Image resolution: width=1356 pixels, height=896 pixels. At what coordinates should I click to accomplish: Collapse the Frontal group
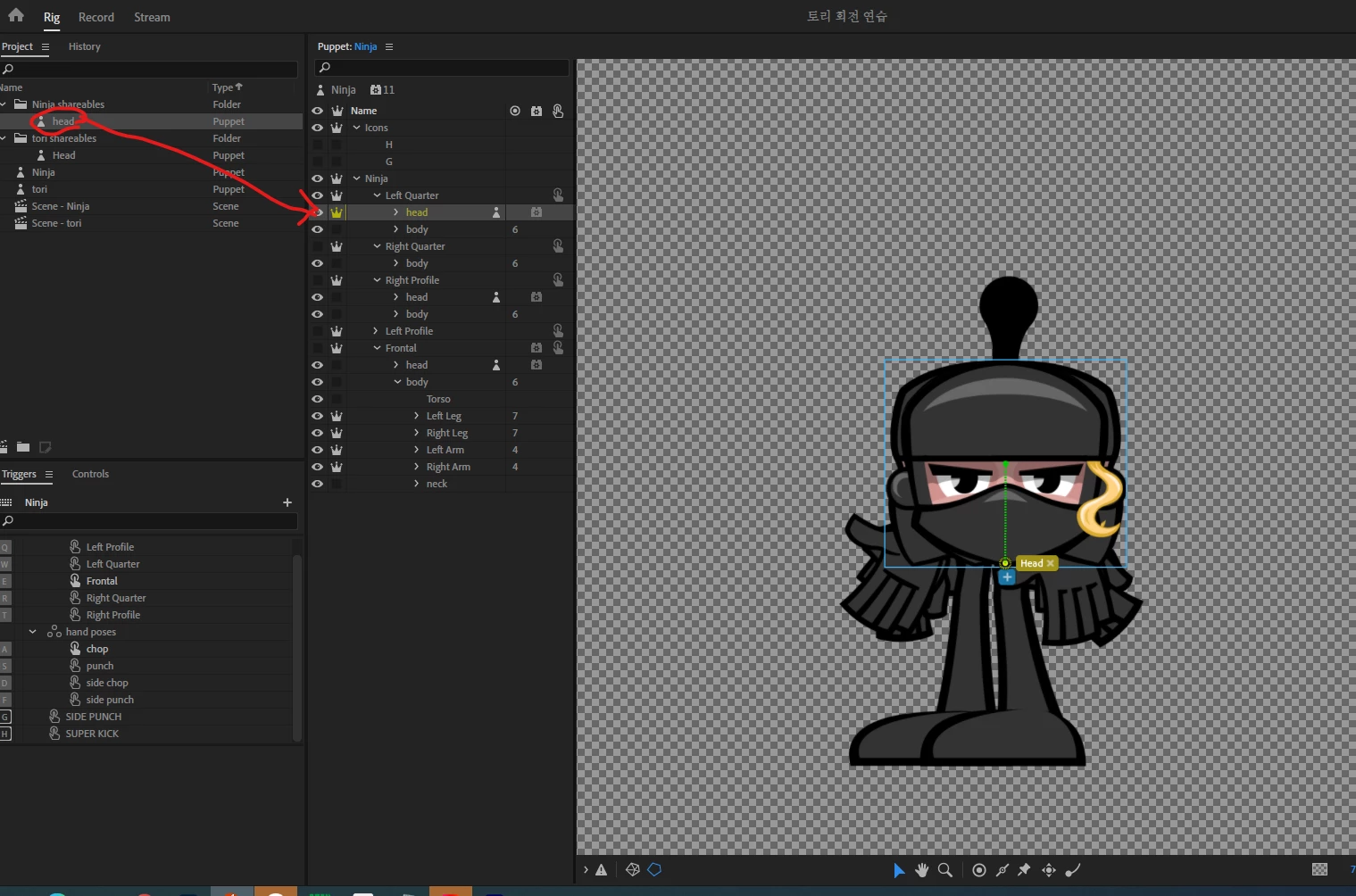[x=377, y=348]
